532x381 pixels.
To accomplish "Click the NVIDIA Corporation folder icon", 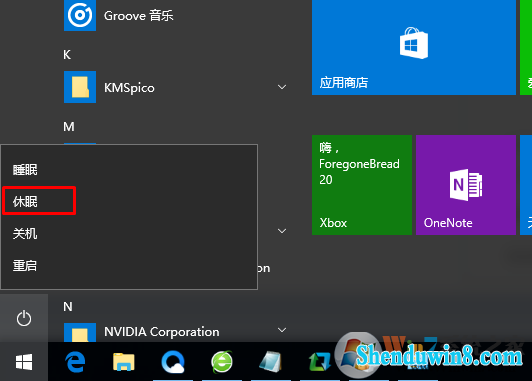I will (80, 332).
